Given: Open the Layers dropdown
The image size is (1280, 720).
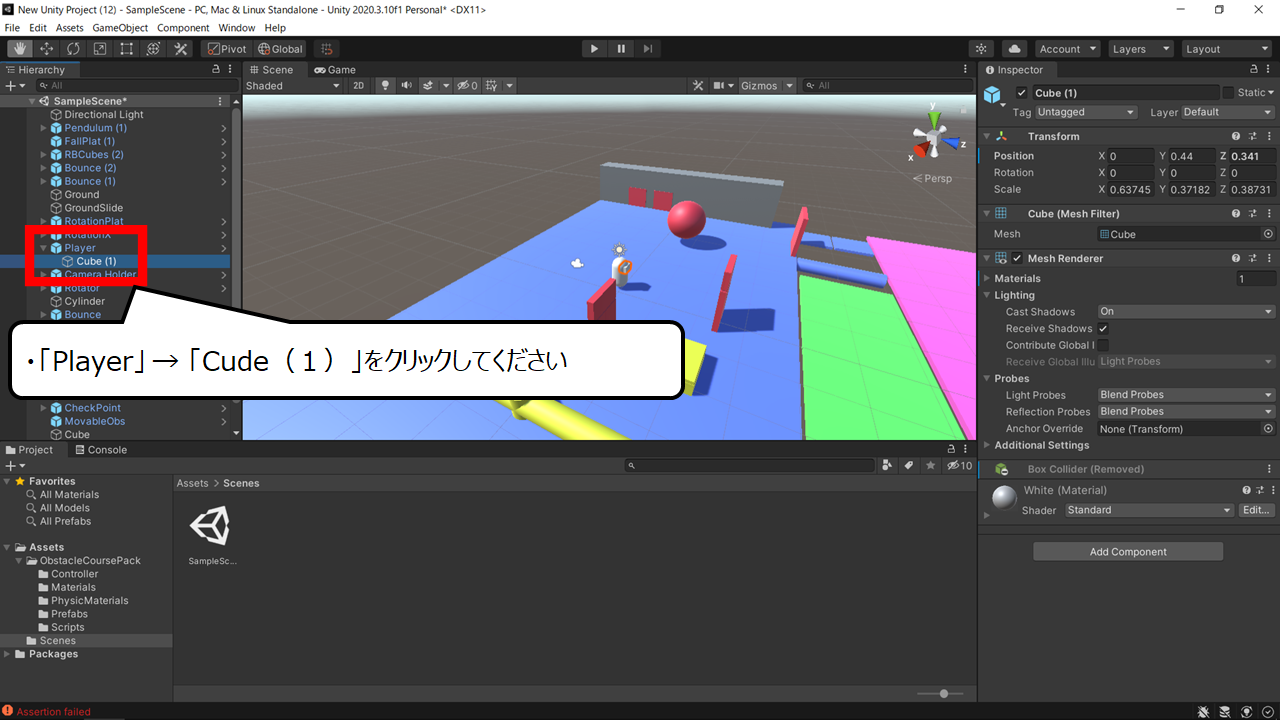Looking at the screenshot, I should pyautogui.click(x=1140, y=49).
